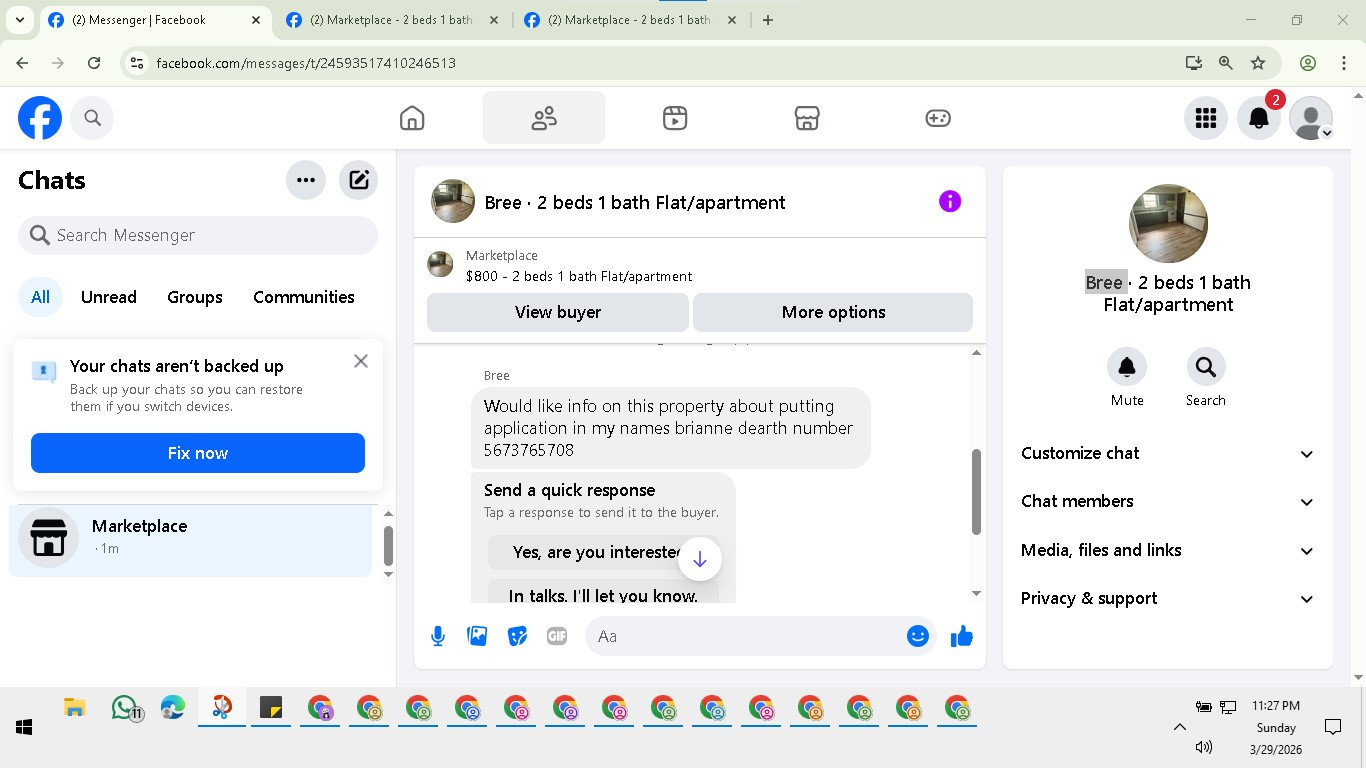This screenshot has width=1366, height=768.
Task: Open the Chrome three-dot menu
Action: pos(1344,63)
